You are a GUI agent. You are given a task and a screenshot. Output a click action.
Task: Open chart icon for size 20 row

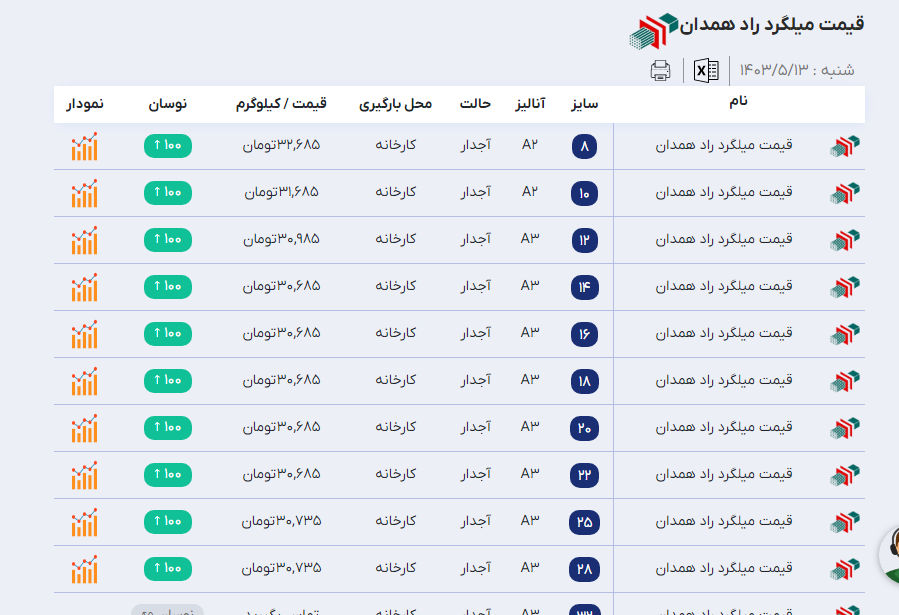85,428
